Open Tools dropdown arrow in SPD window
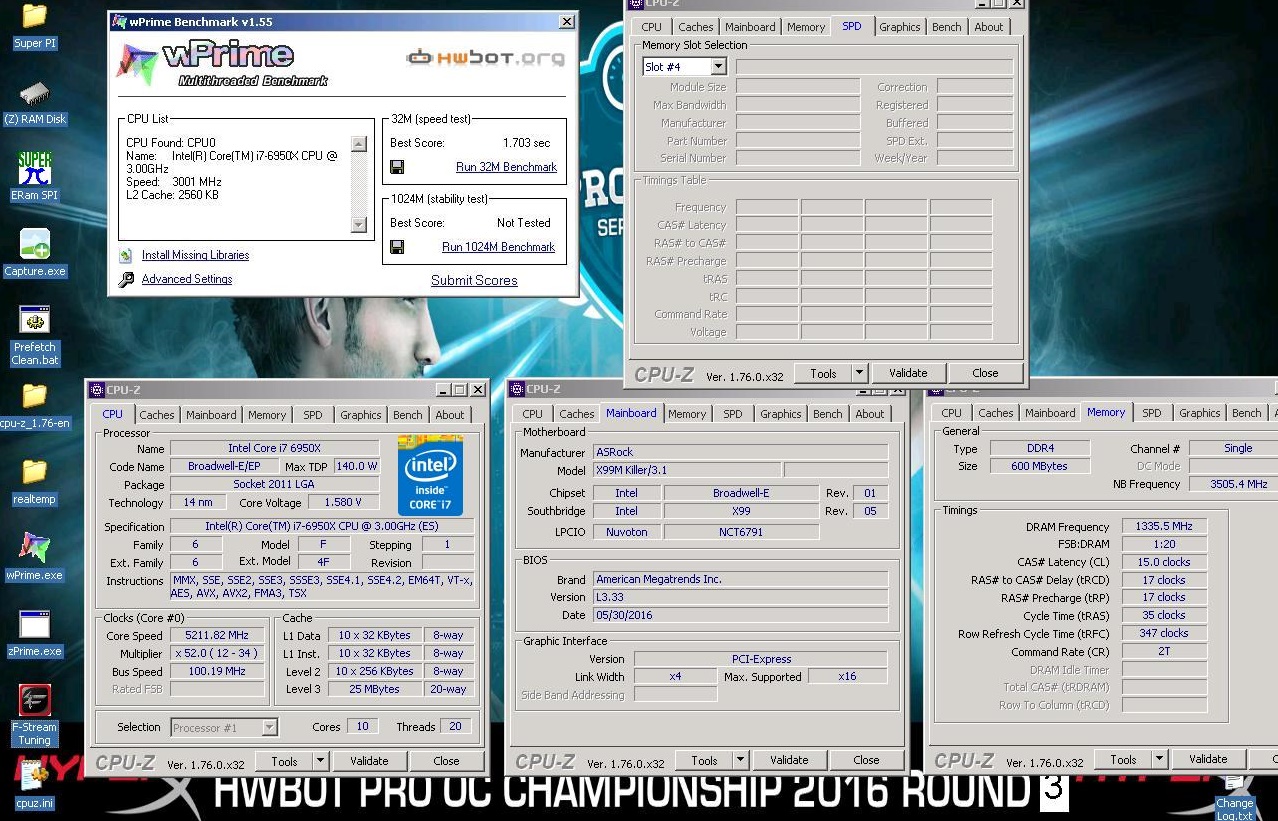Image resolution: width=1278 pixels, height=821 pixels. (x=859, y=373)
